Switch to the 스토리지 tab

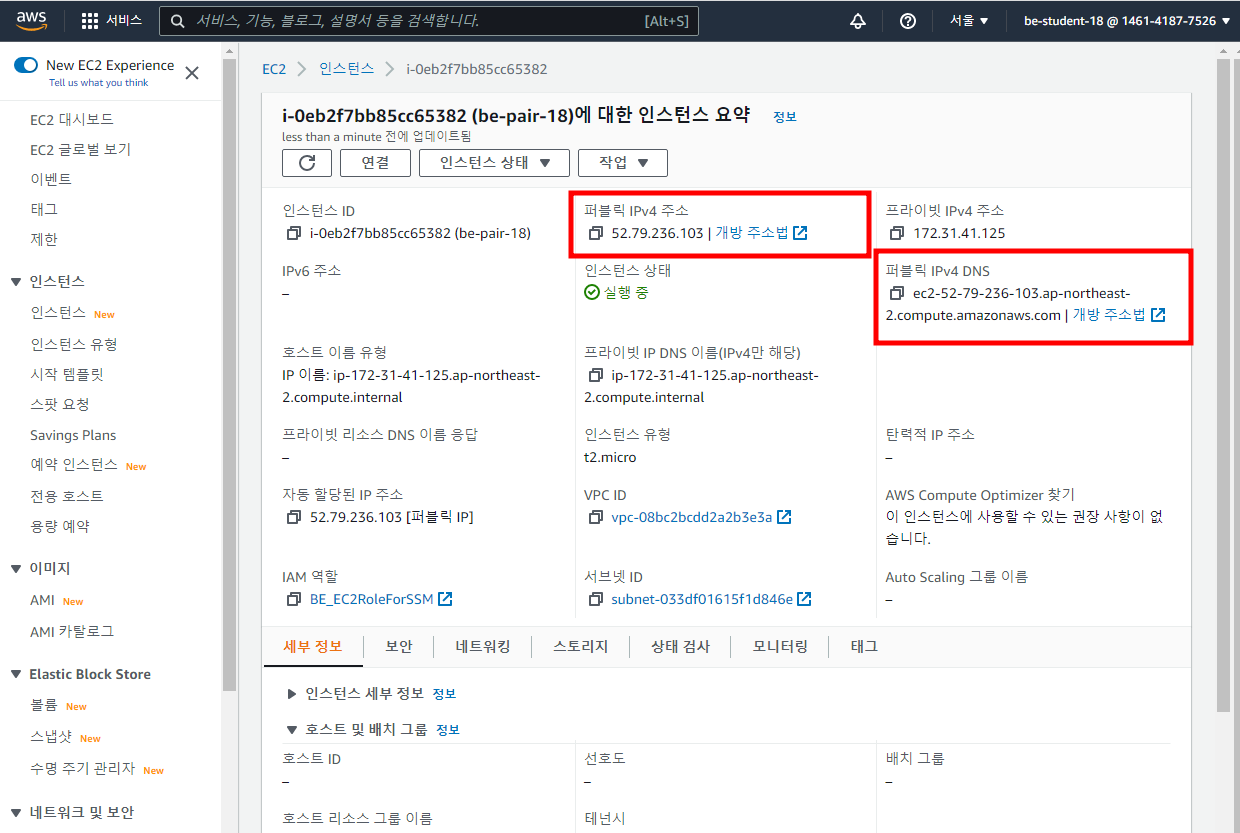(581, 647)
